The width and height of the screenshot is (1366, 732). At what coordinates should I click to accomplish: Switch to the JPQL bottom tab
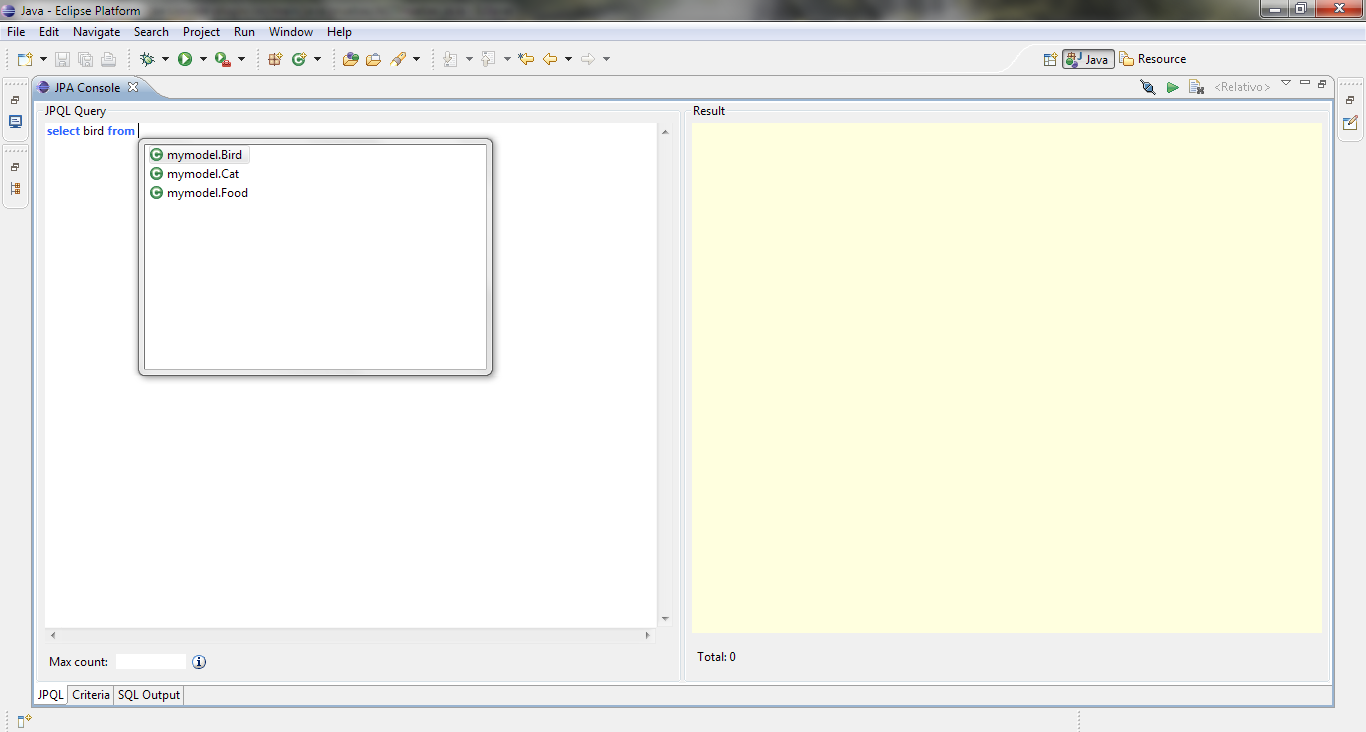click(51, 695)
